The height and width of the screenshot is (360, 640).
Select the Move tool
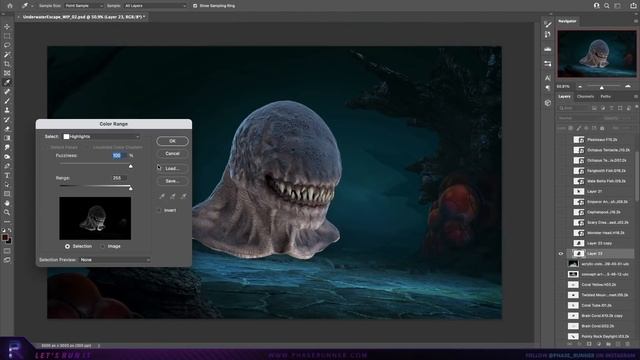point(7,27)
